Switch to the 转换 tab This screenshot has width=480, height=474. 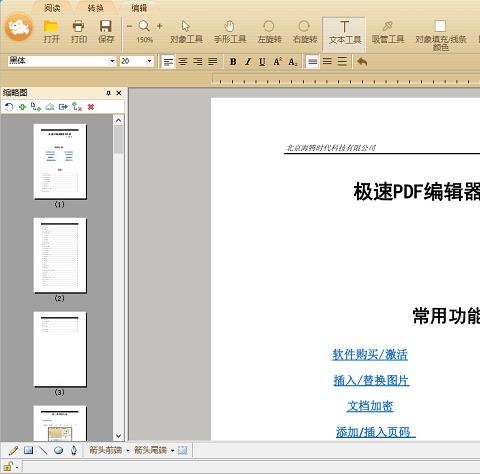(96, 8)
